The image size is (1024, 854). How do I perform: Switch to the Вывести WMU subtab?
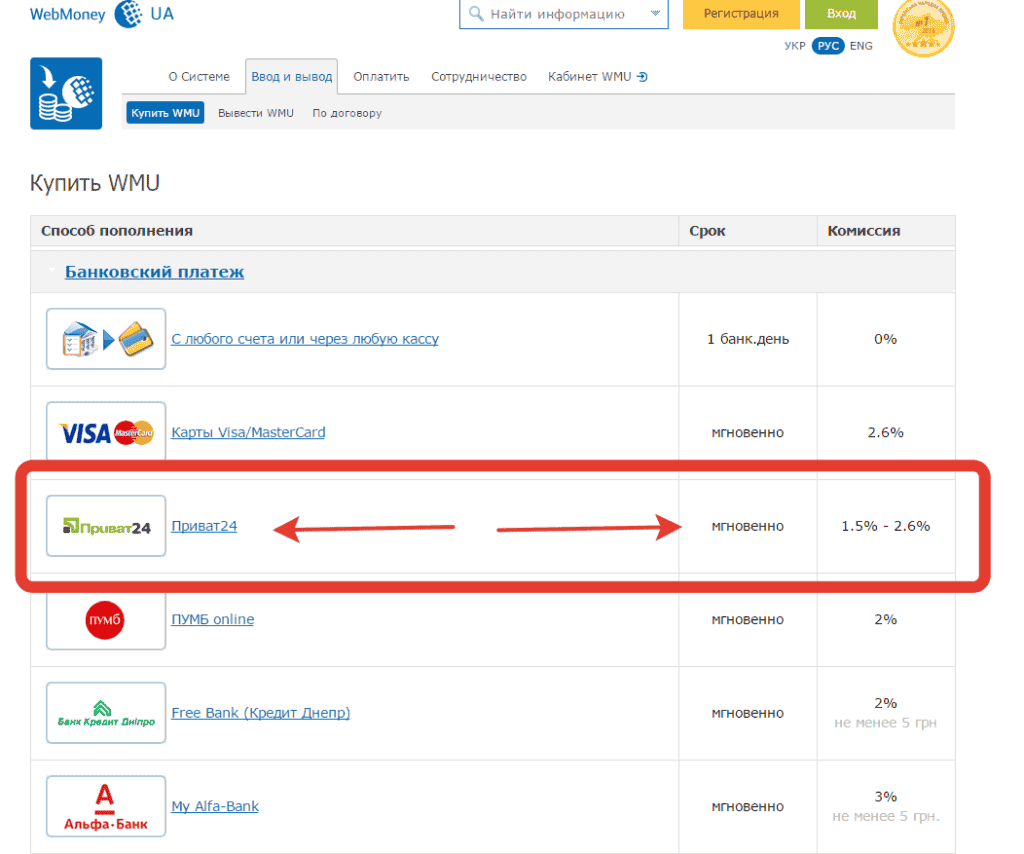pyautogui.click(x=256, y=113)
